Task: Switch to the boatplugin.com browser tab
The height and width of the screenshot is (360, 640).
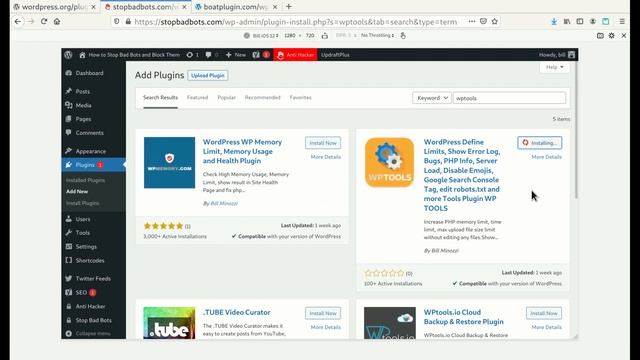Action: click(237, 7)
